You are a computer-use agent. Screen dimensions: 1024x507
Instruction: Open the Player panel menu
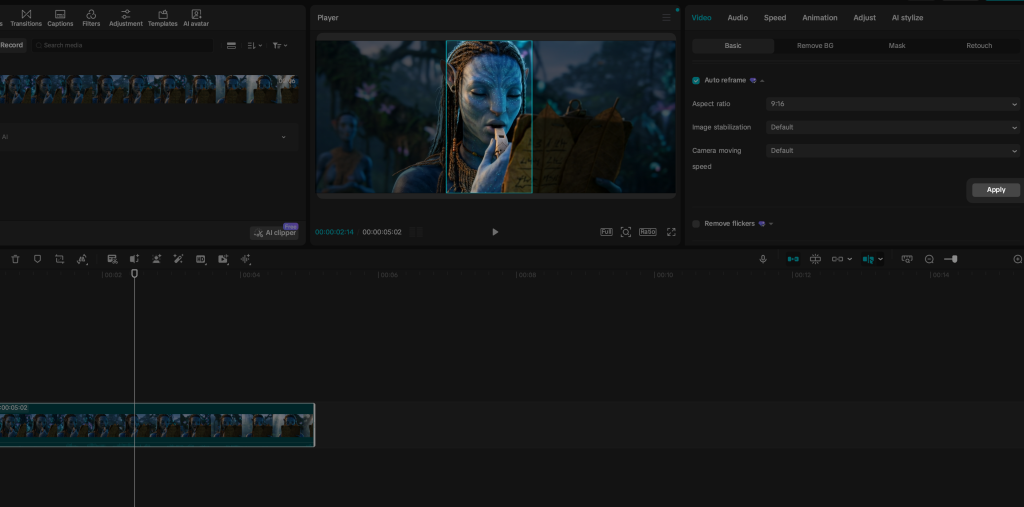(x=666, y=18)
